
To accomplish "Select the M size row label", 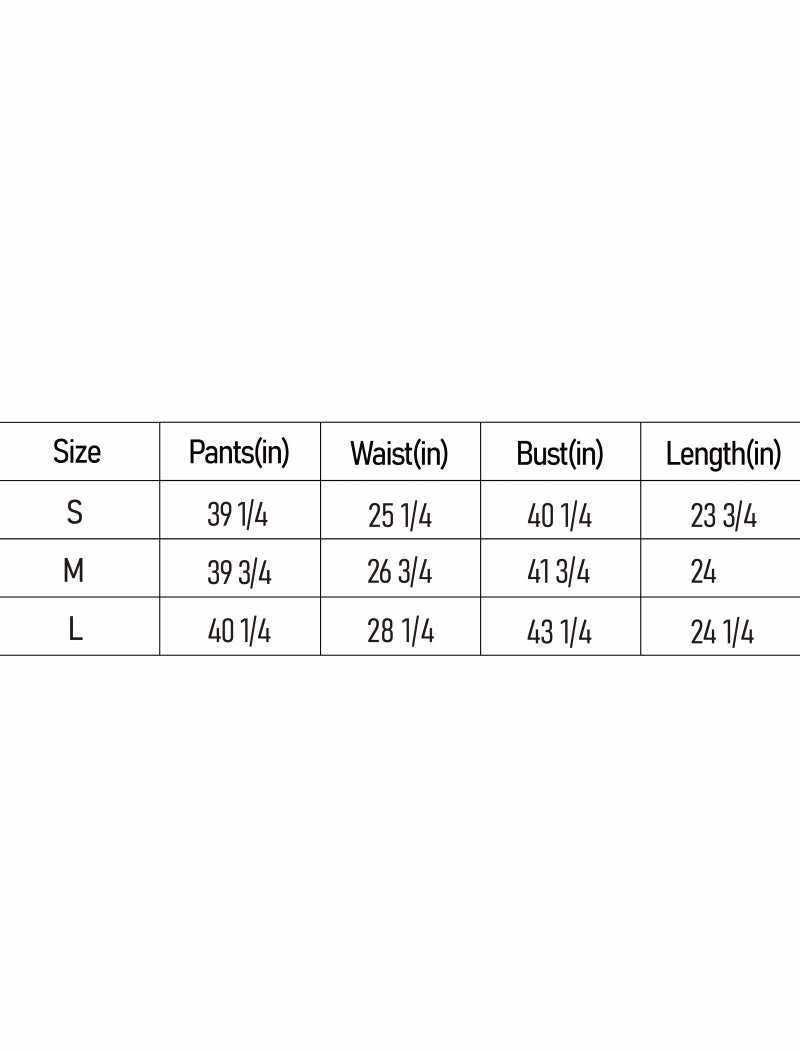I will point(74,571).
